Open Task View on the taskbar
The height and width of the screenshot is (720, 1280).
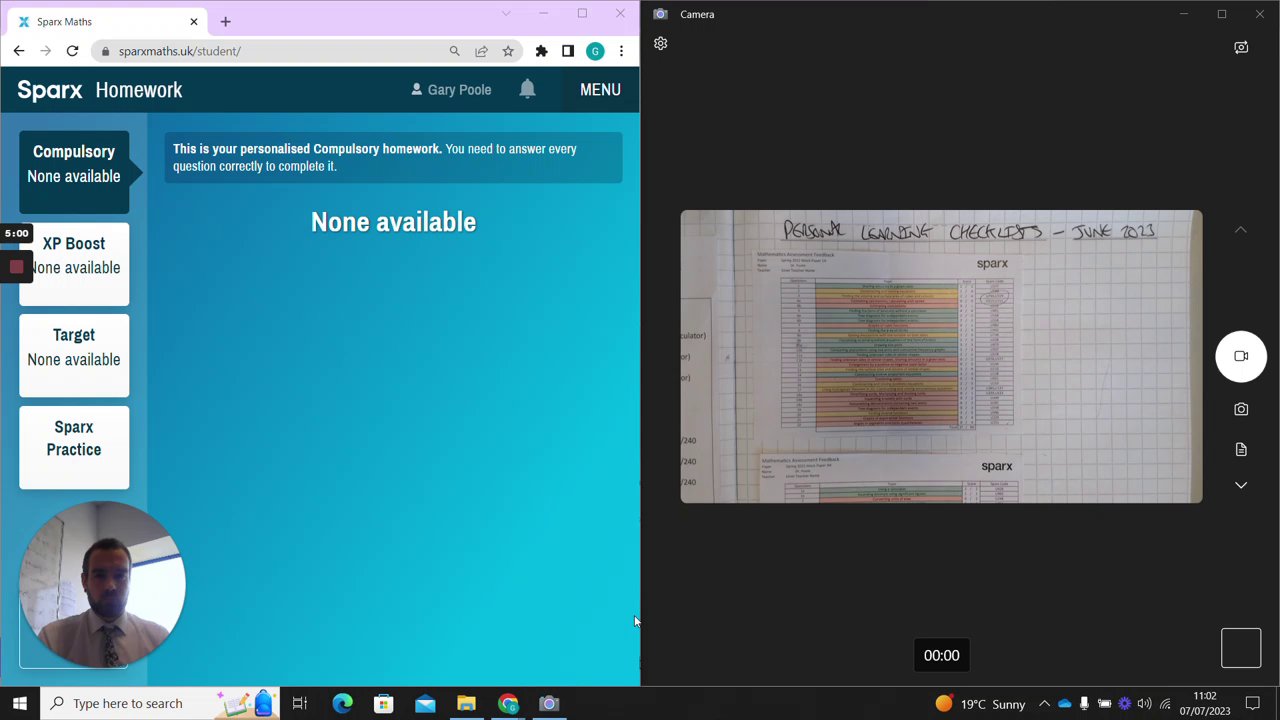(299, 703)
